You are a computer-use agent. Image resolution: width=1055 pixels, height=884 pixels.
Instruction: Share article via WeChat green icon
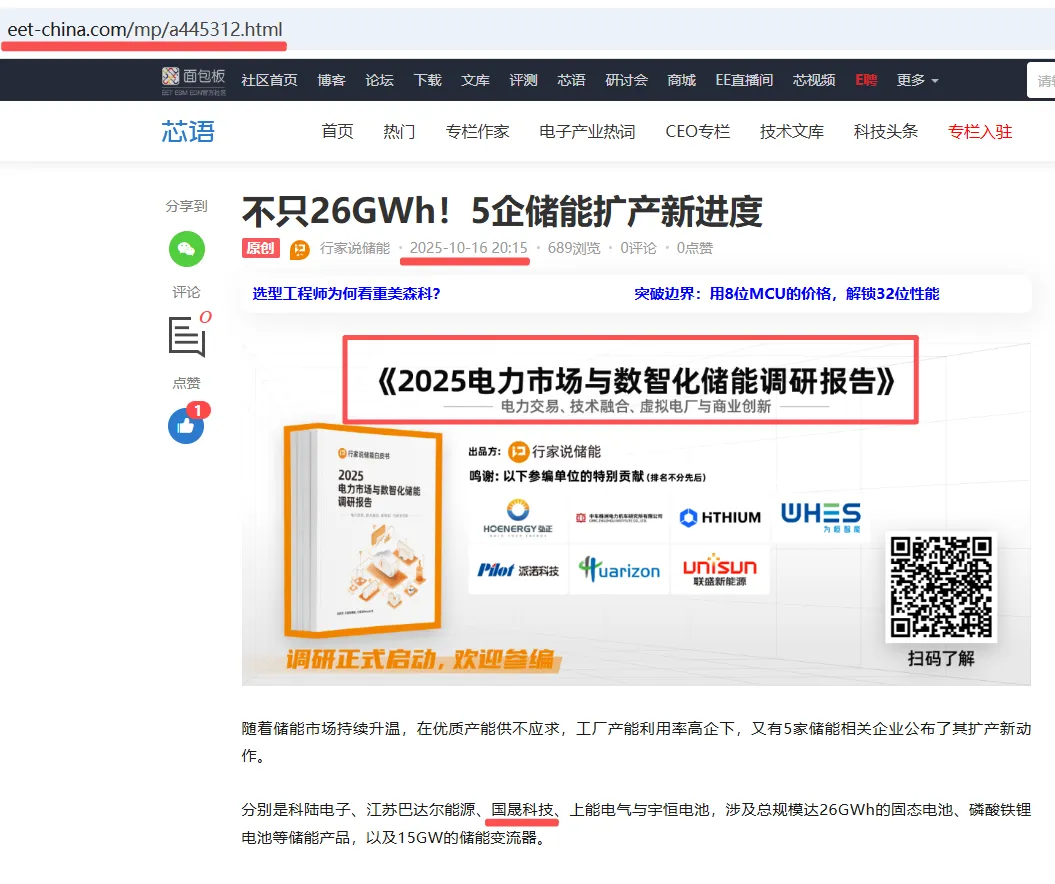pos(187,249)
